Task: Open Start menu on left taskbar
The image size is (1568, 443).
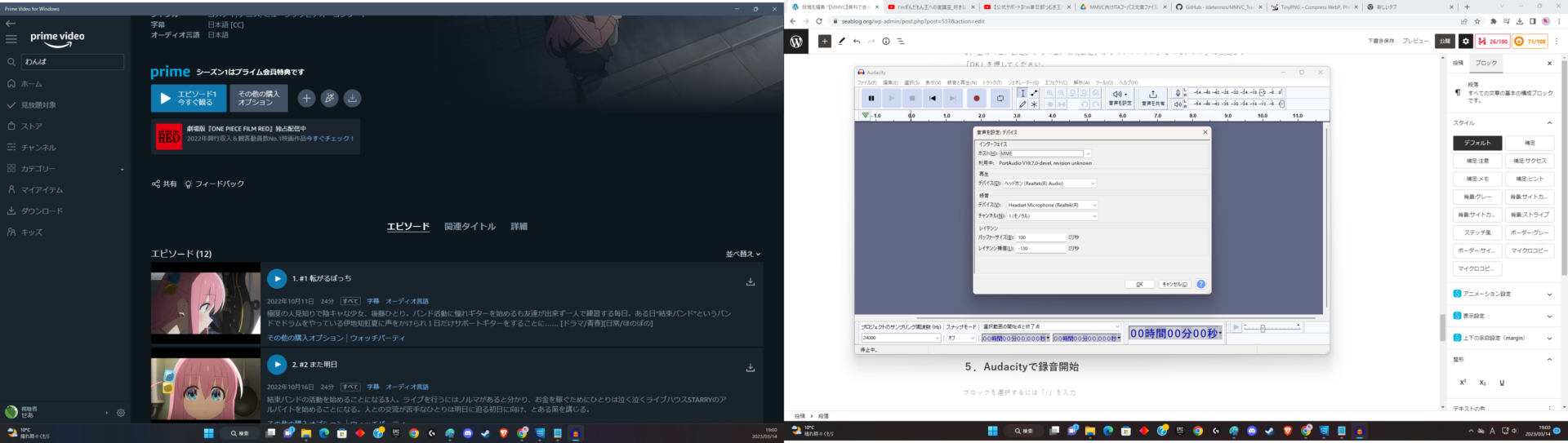Action: (208, 433)
